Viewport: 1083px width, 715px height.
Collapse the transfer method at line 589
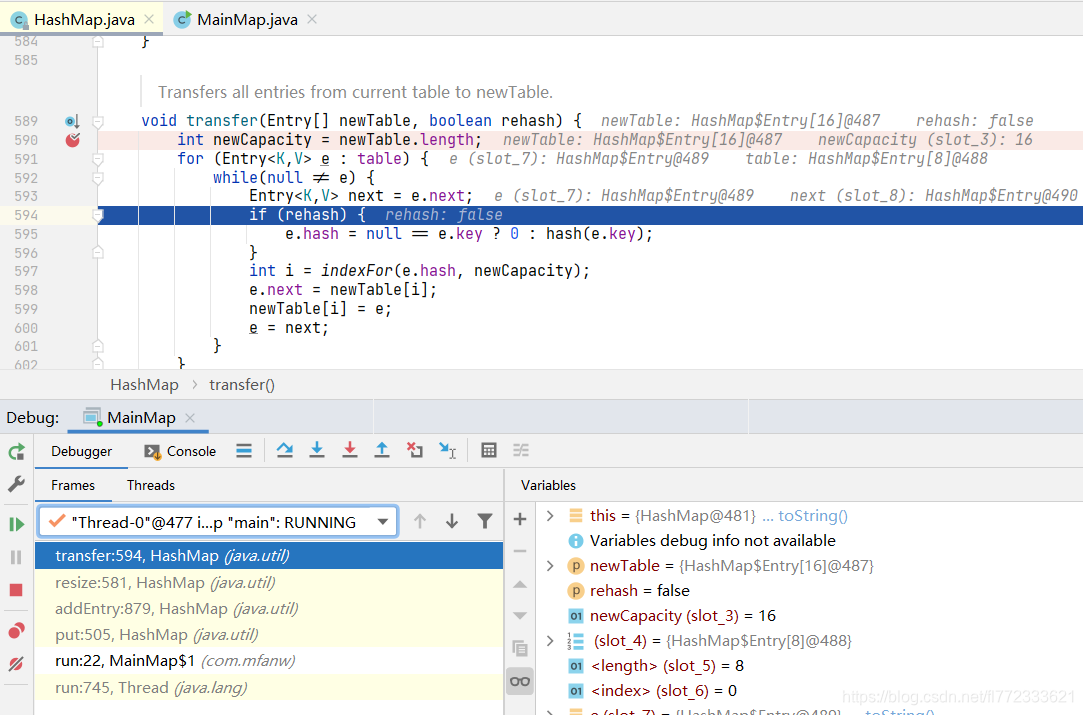tap(98, 122)
